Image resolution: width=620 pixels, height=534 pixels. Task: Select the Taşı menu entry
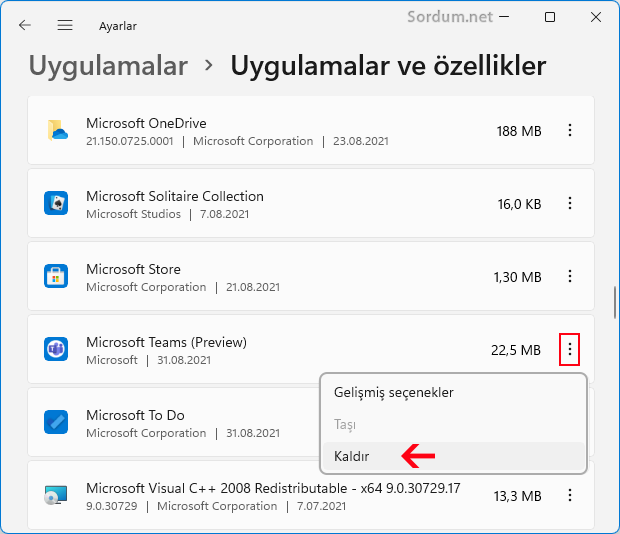pyautogui.click(x=453, y=425)
